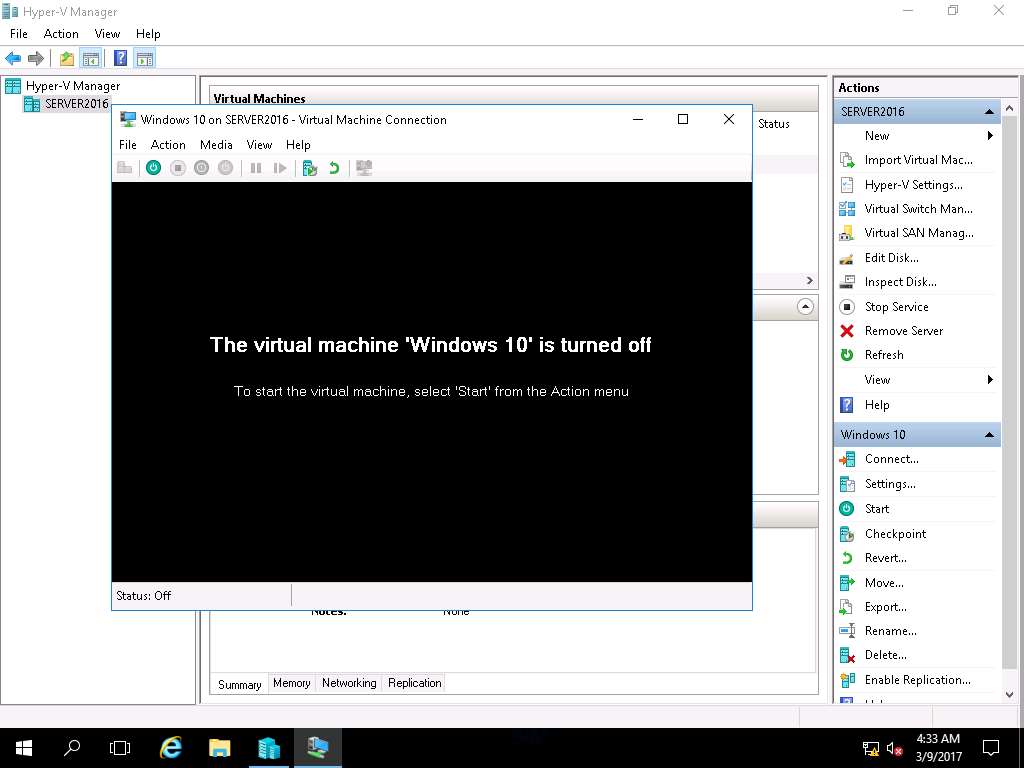Click the blue Help question mark toolbar icon

pos(121,58)
